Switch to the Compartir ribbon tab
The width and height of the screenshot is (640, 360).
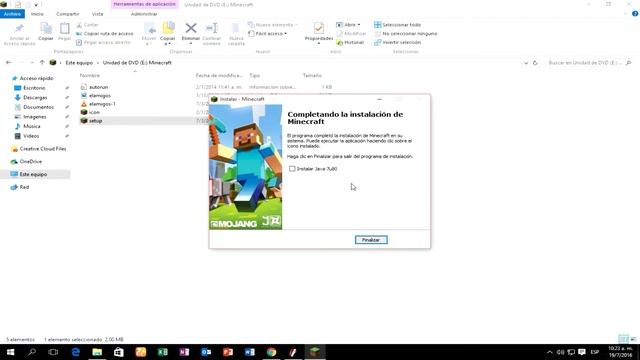coord(67,14)
